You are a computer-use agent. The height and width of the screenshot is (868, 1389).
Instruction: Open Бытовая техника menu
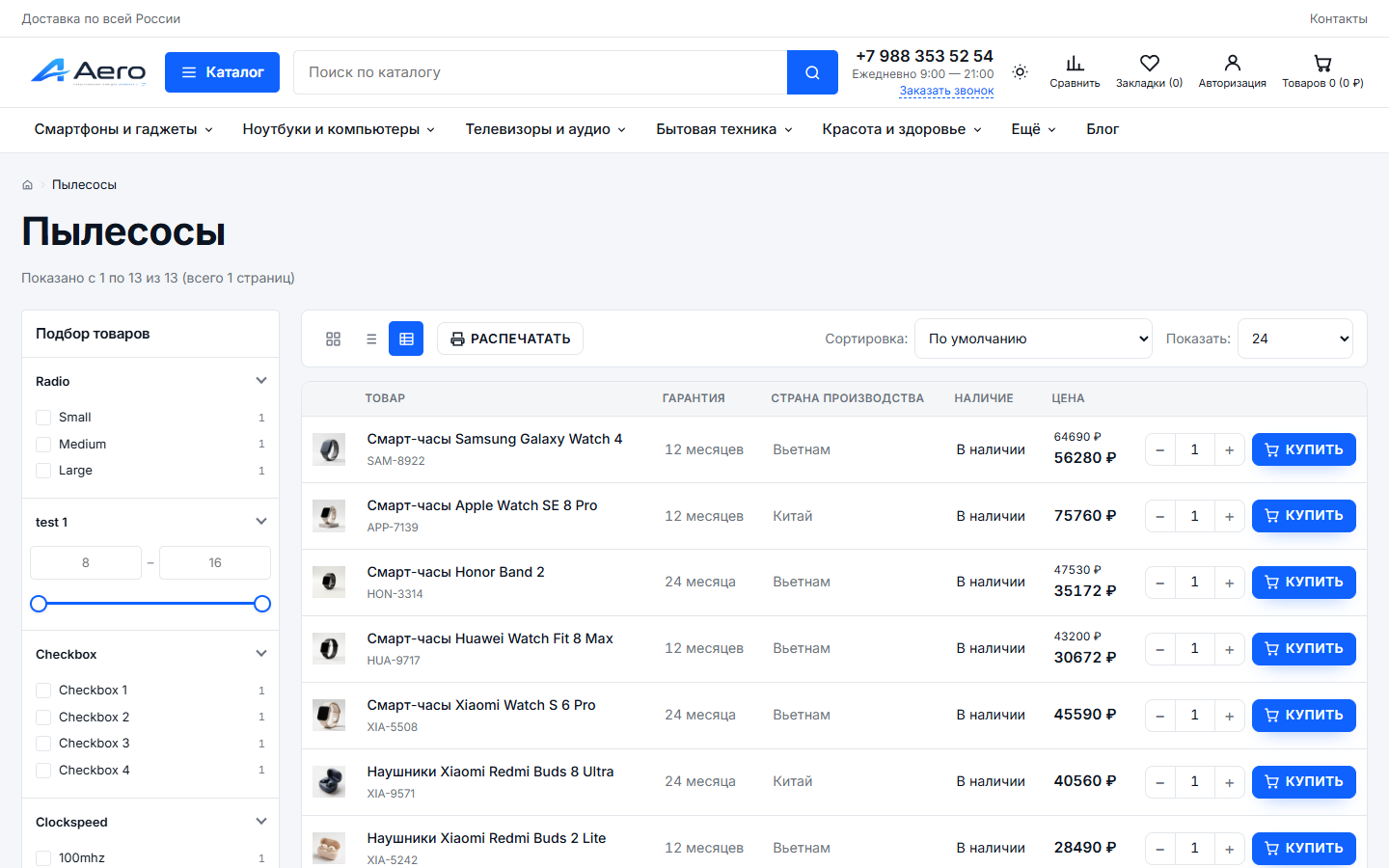724,129
